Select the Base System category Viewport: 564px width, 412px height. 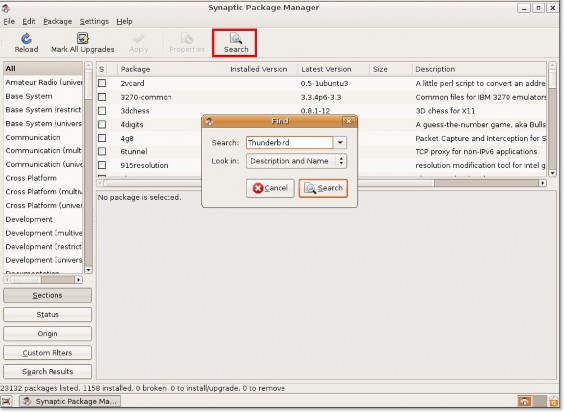(x=43, y=96)
